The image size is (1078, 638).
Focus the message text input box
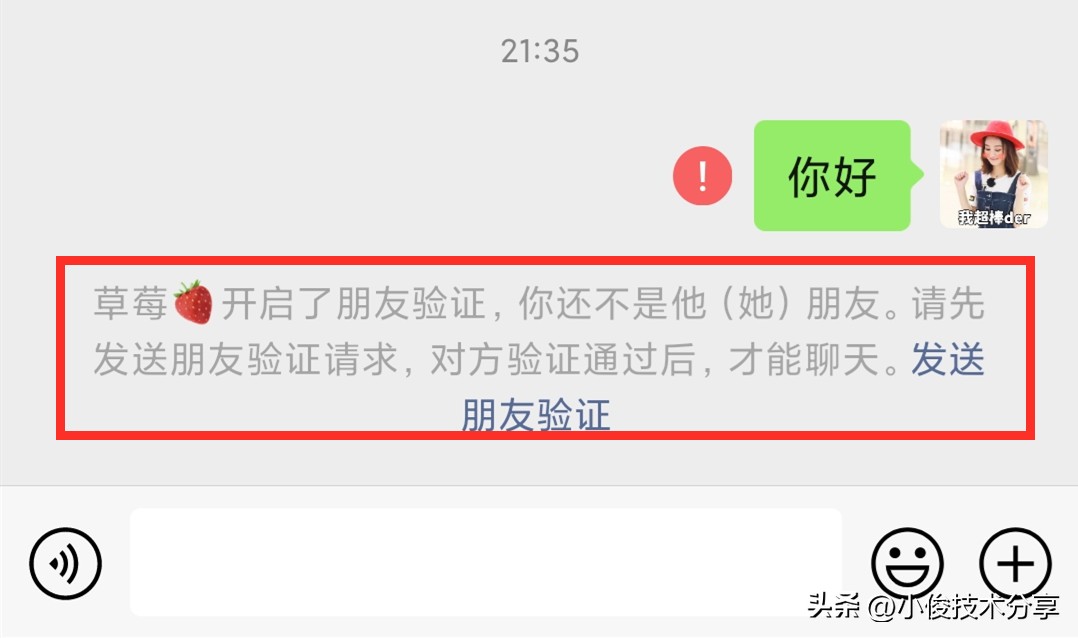coord(486,562)
